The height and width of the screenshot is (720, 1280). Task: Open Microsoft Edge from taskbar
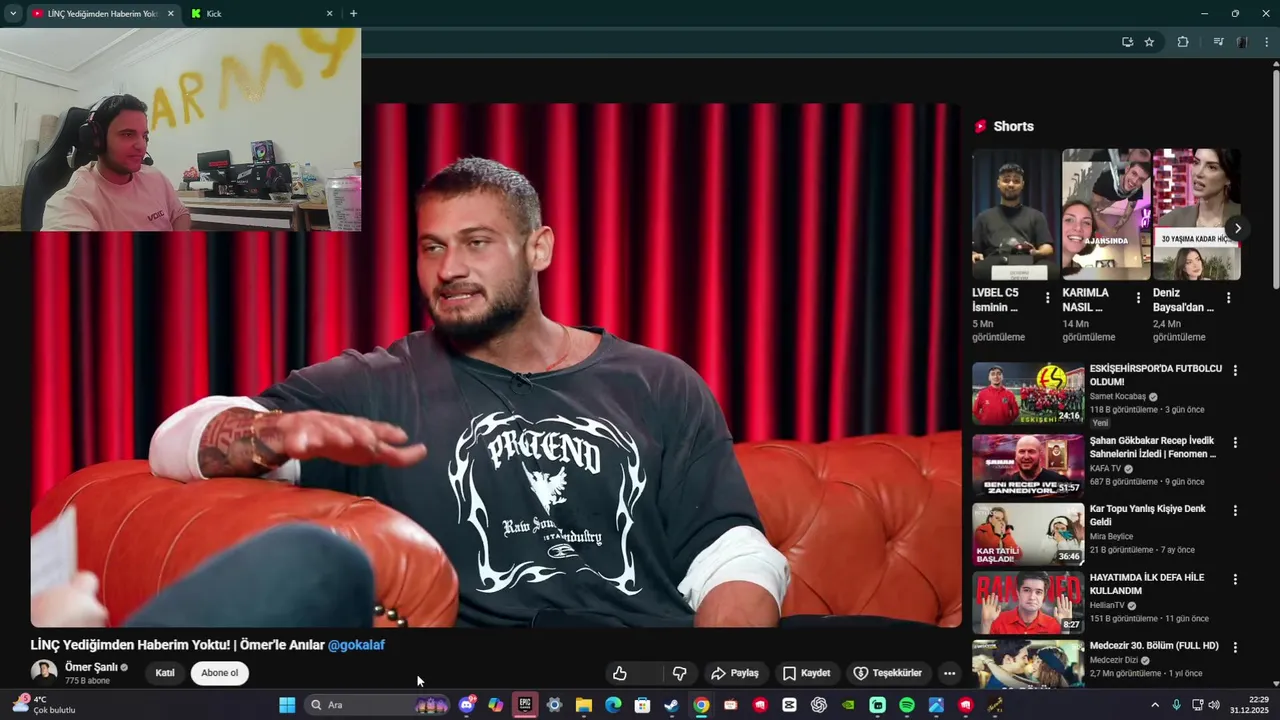click(613, 705)
